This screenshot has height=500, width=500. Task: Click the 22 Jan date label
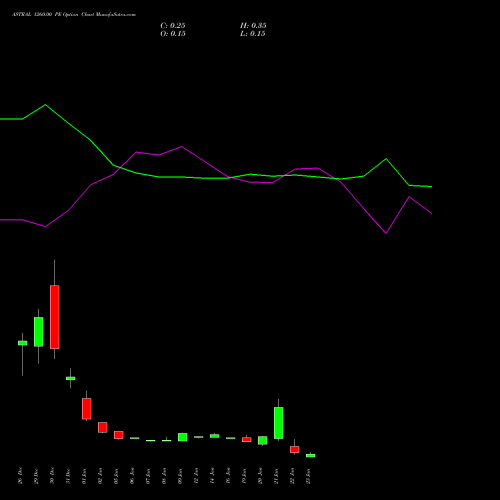click(x=292, y=476)
